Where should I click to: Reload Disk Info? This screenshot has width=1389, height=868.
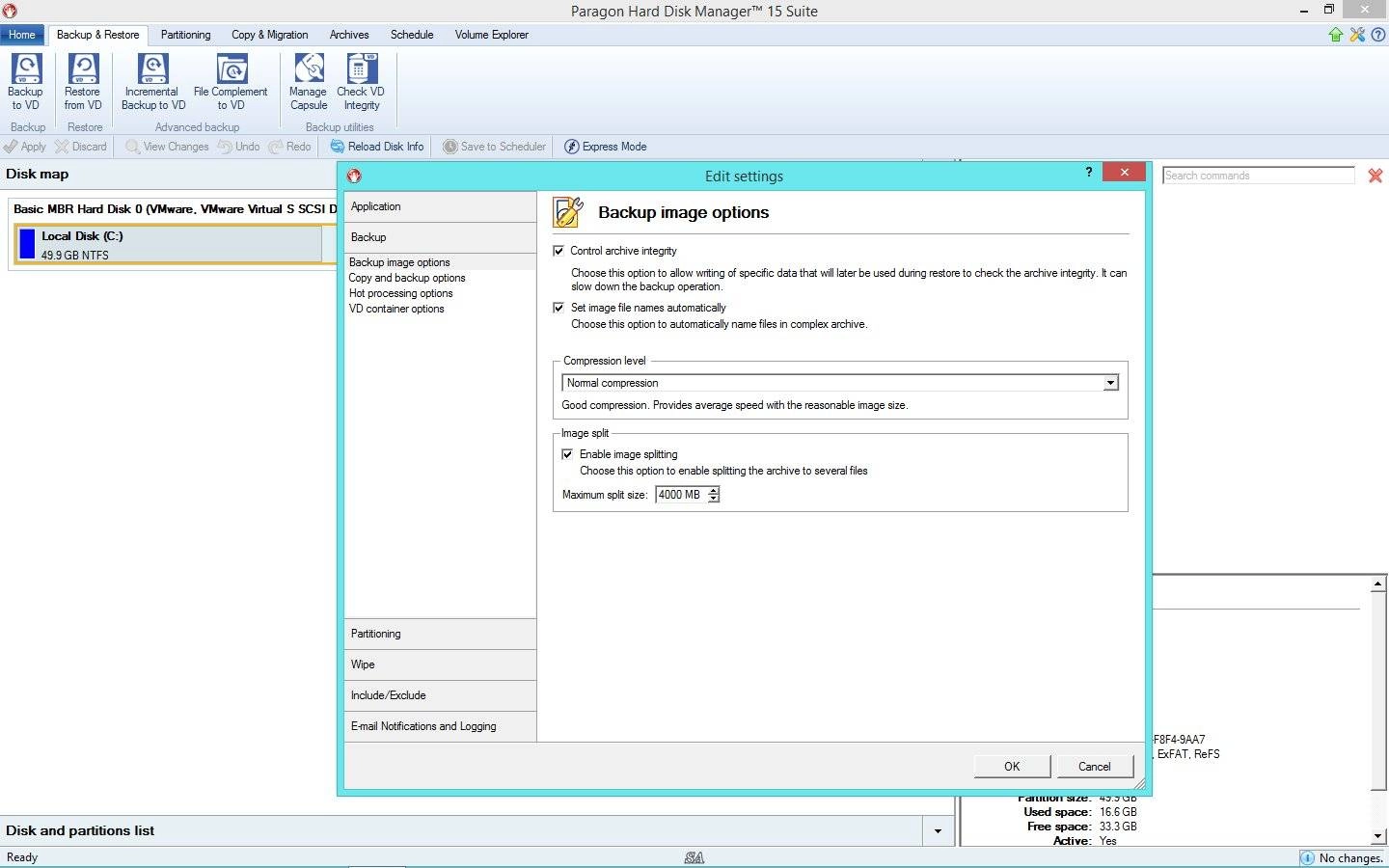click(377, 147)
